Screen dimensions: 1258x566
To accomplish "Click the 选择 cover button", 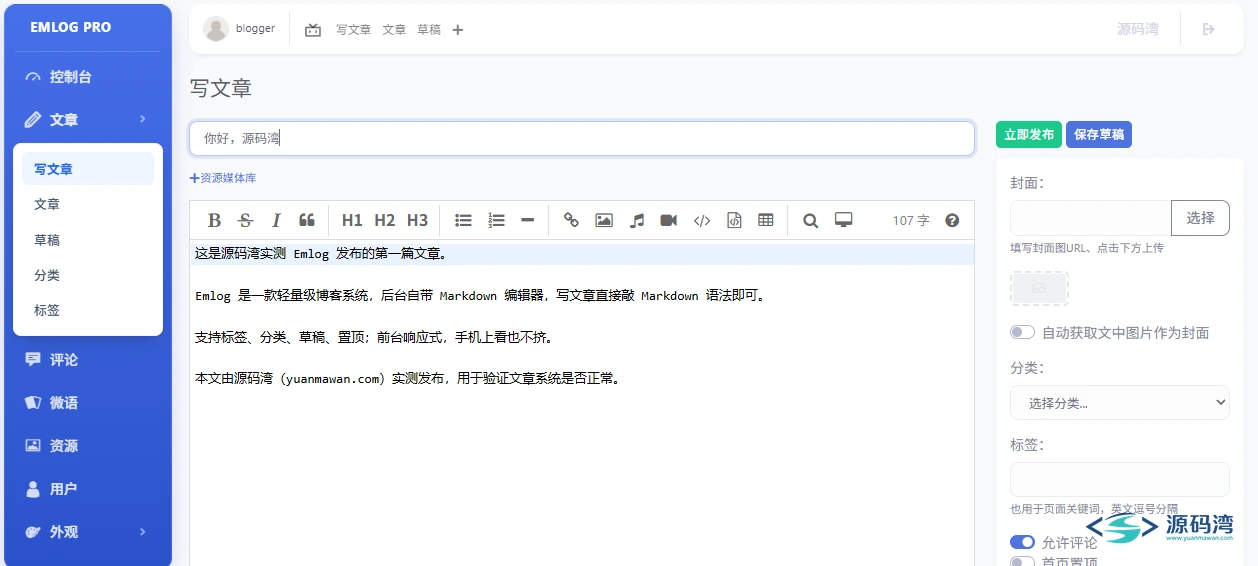I will point(1200,217).
